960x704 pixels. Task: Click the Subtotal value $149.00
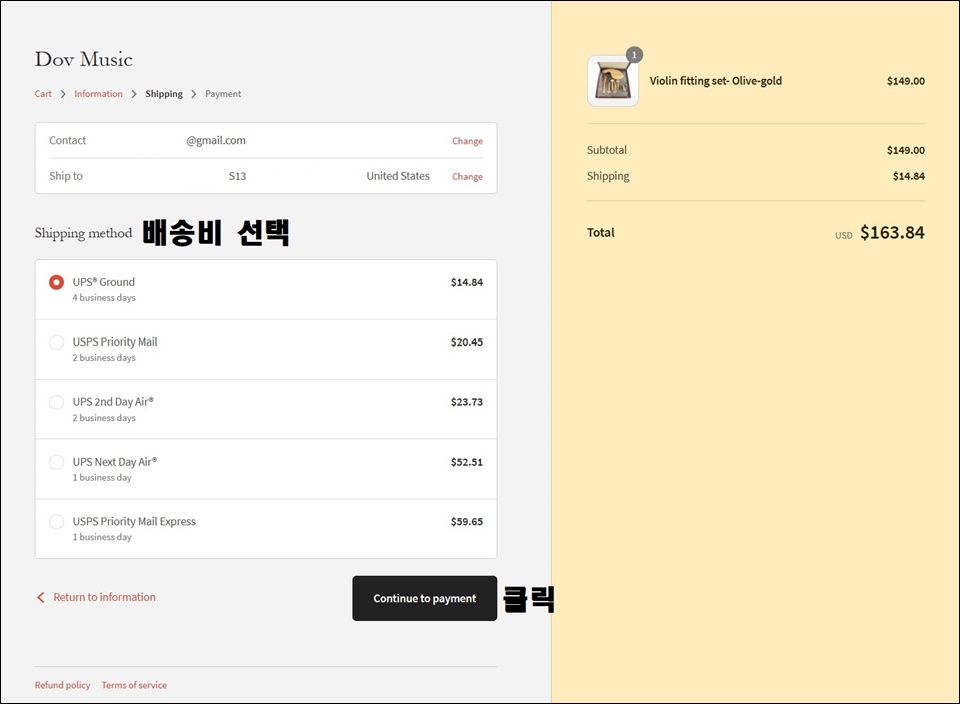click(x=906, y=150)
